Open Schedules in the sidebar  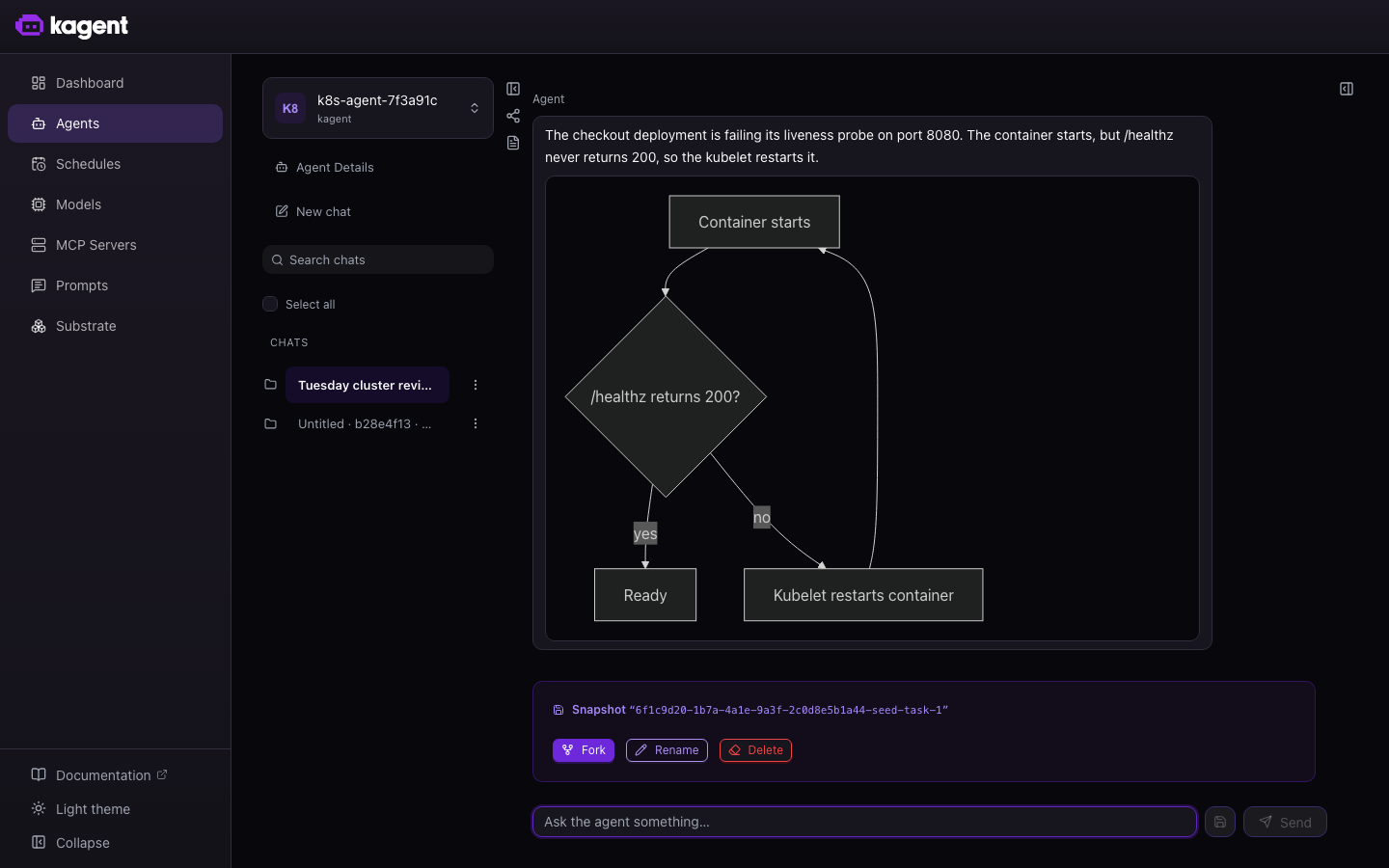[115, 164]
